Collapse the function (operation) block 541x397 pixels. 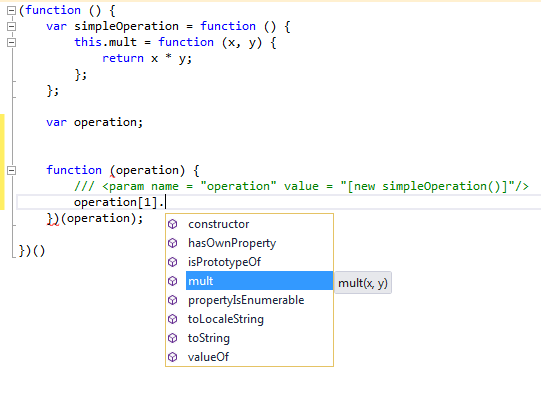click(x=11, y=170)
